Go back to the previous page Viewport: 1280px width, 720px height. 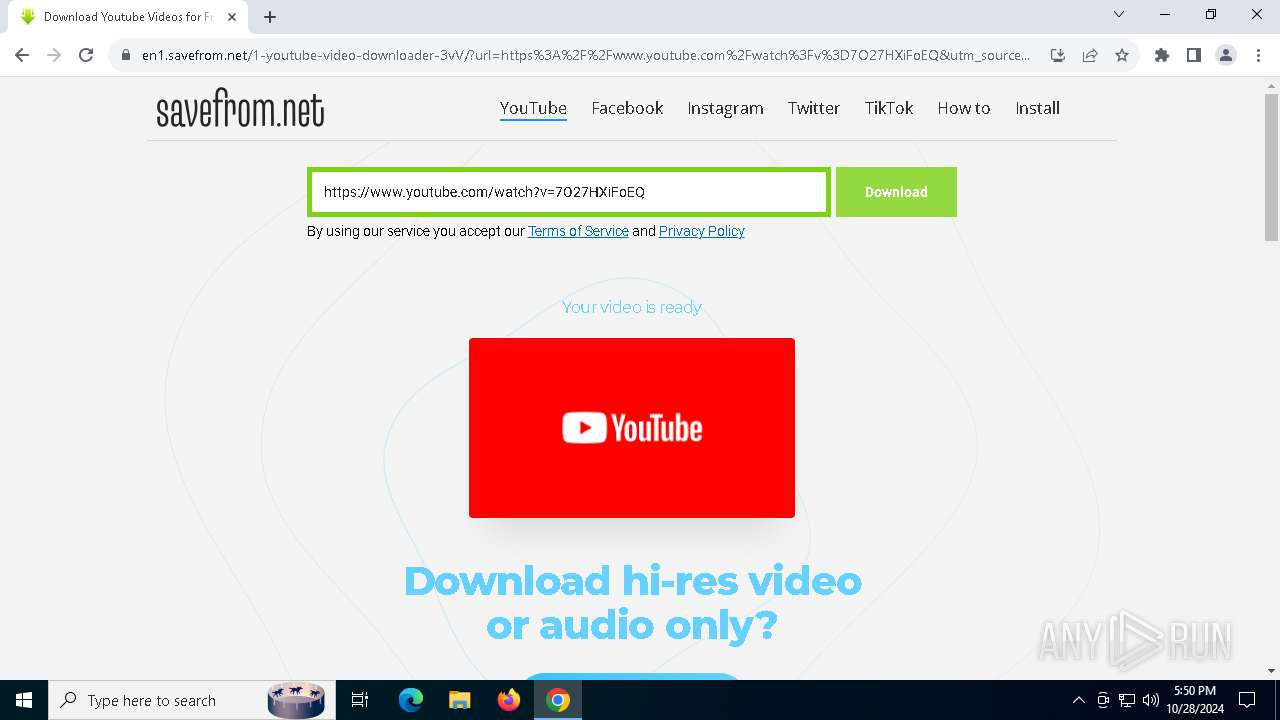[x=22, y=55]
